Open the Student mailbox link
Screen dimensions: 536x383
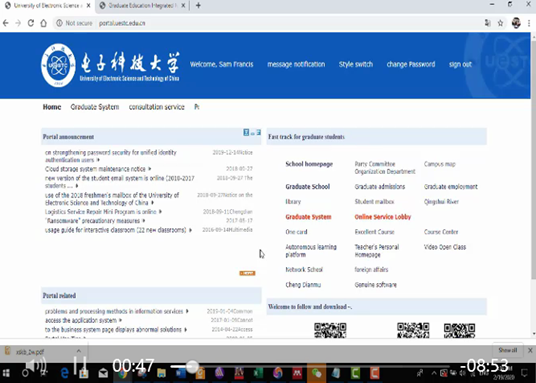[x=374, y=202]
